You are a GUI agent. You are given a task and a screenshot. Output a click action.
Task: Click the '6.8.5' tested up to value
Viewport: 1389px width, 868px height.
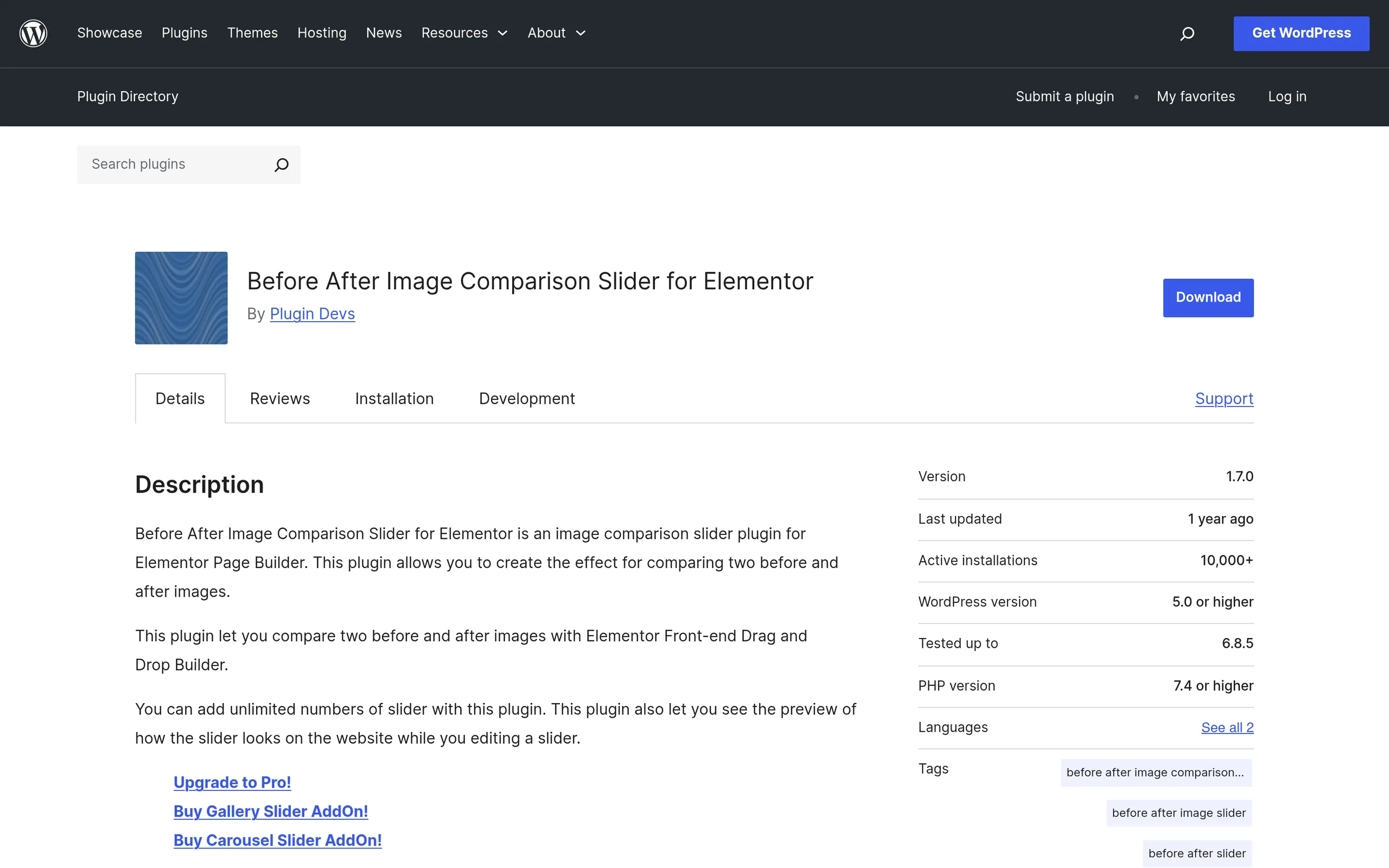(x=1238, y=643)
